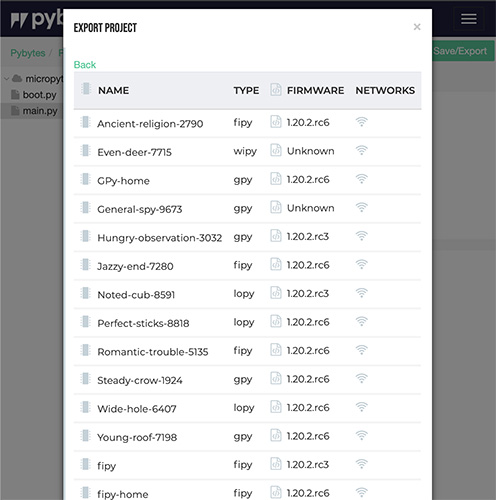This screenshot has width=496, height=500.
Task: Click the firmware file icon in GPy-home row
Action: [x=276, y=179]
